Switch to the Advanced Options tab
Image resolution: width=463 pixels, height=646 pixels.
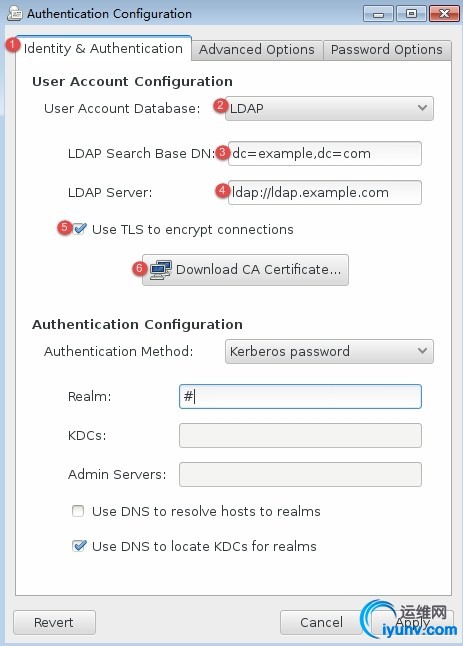[x=257, y=50]
